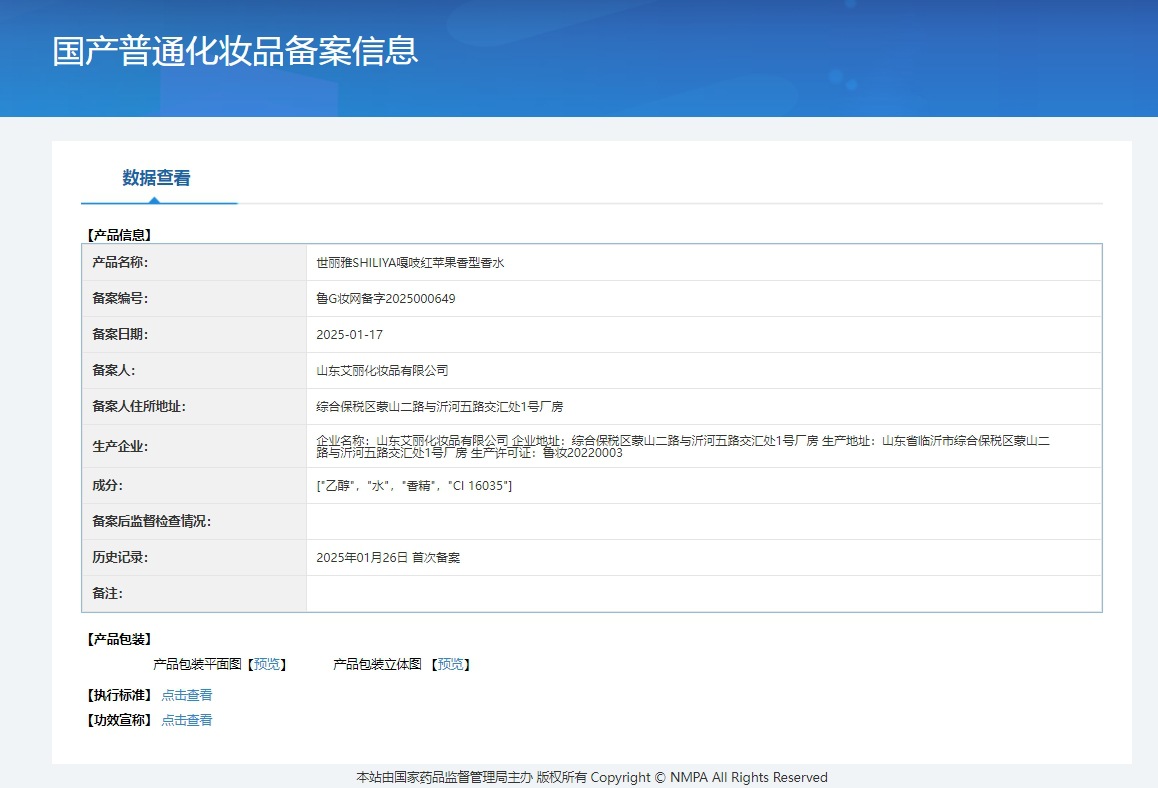Click the 生产企业 row label
The width and height of the screenshot is (1158, 788).
point(120,447)
